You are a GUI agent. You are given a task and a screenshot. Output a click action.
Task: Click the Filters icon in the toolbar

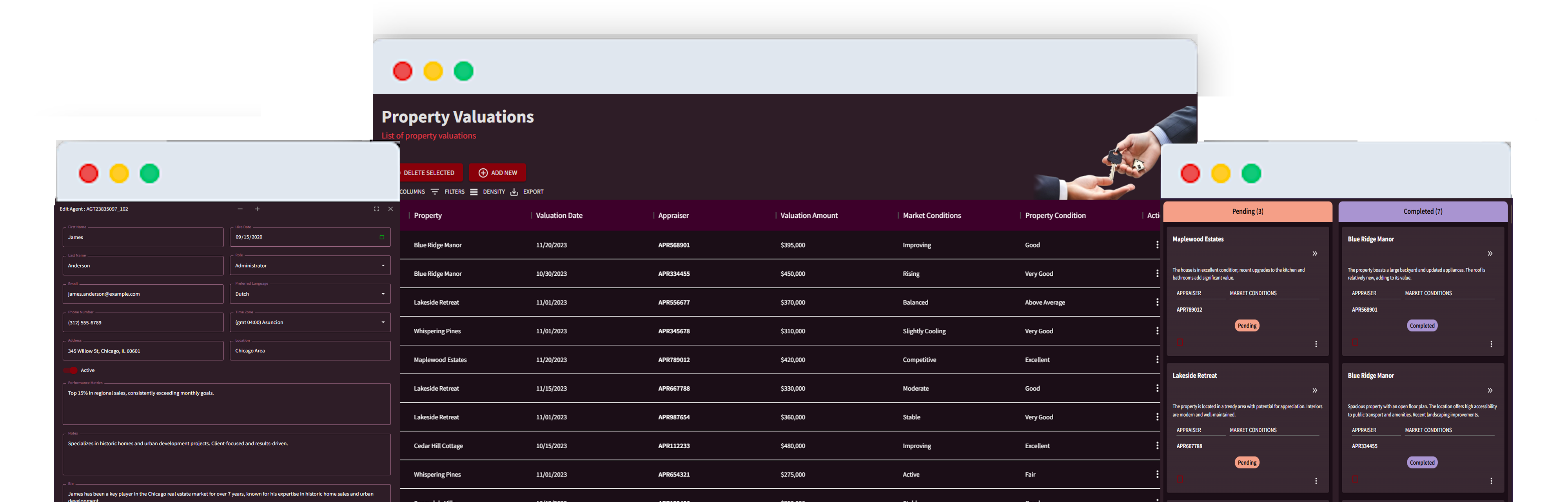click(435, 191)
